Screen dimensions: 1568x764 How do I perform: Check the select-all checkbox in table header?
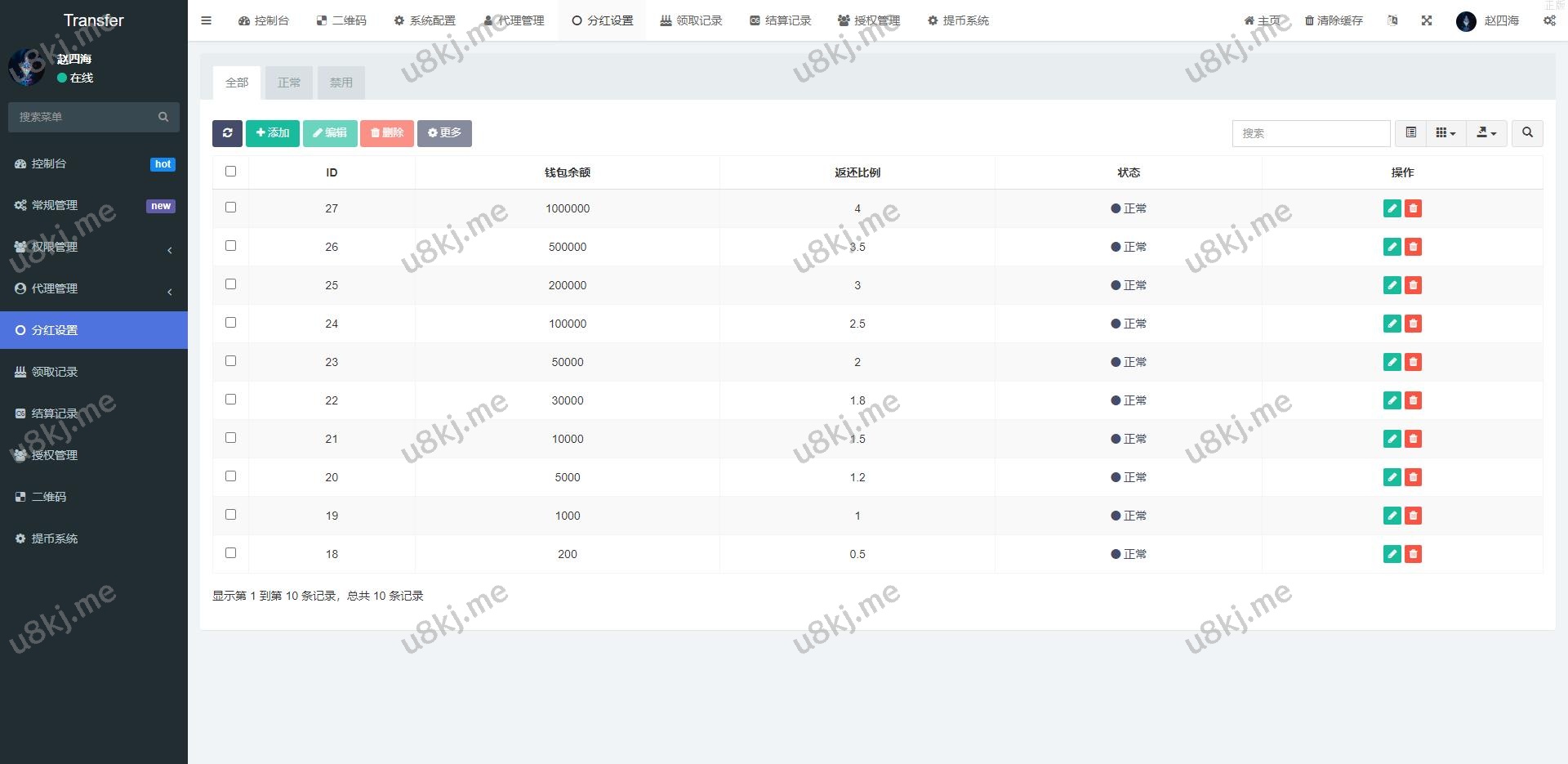230,172
